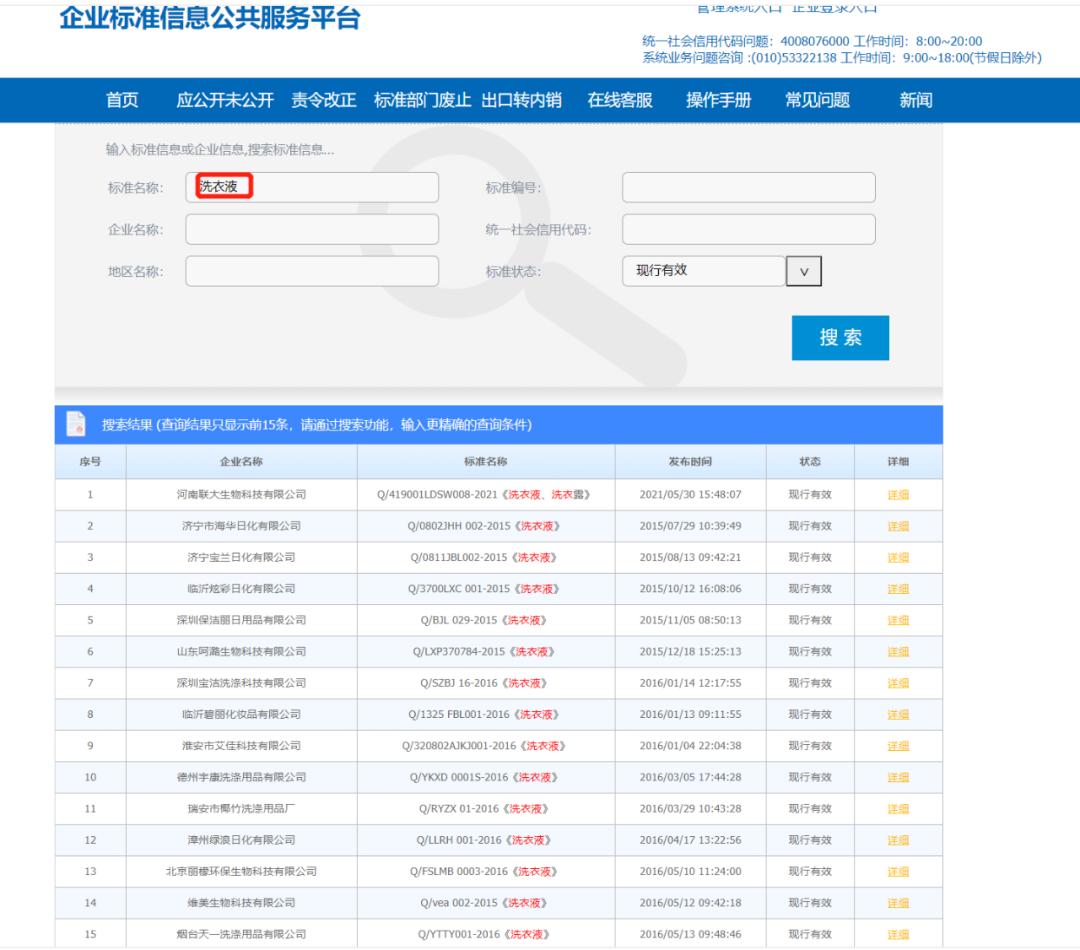Expand the 标准状态 dropdown arrow
Viewport: 1080px width, 950px height.
(803, 271)
